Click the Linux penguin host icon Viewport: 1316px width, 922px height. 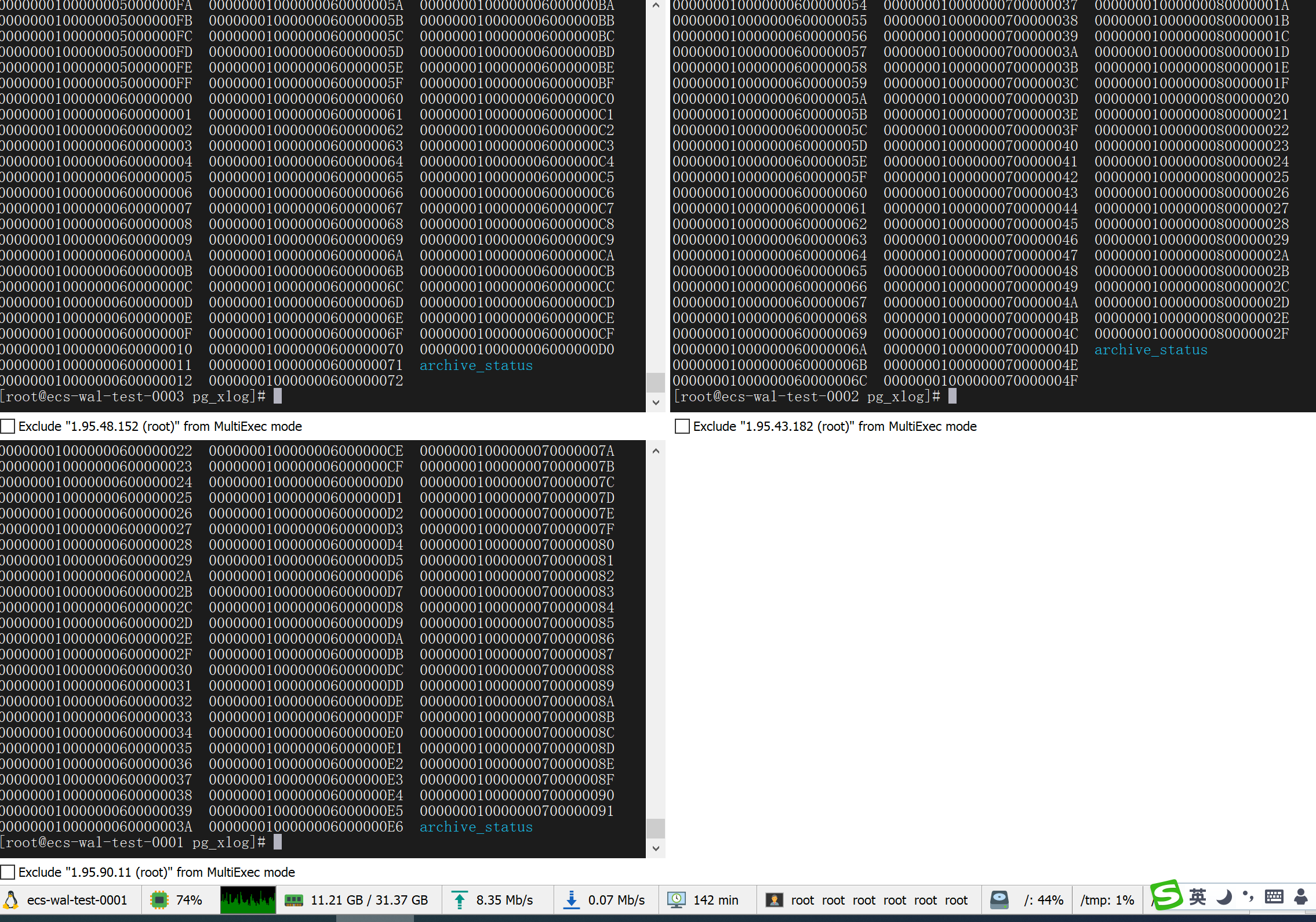pyautogui.click(x=10, y=899)
